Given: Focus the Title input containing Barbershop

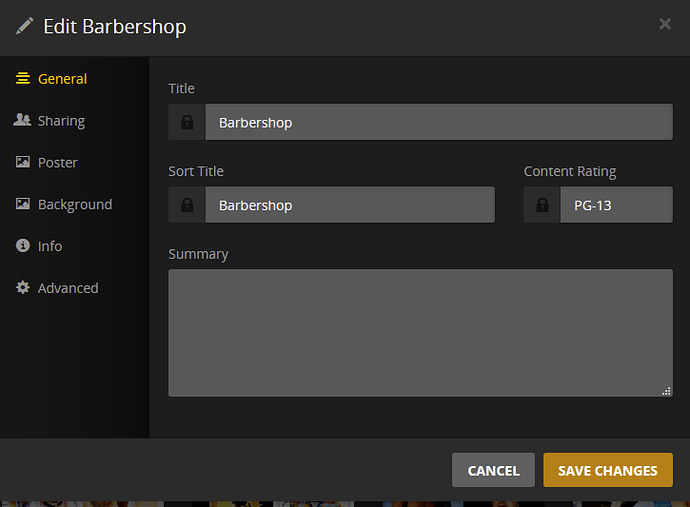Looking at the screenshot, I should (439, 122).
